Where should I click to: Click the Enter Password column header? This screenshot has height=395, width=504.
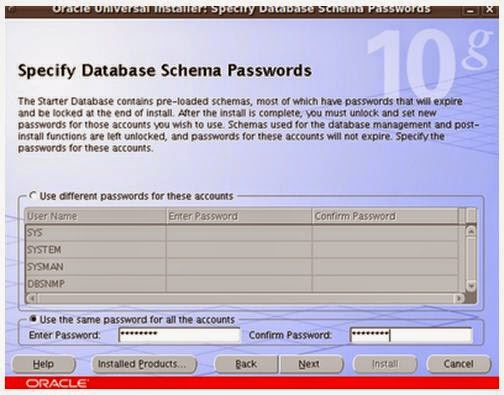pyautogui.click(x=239, y=216)
